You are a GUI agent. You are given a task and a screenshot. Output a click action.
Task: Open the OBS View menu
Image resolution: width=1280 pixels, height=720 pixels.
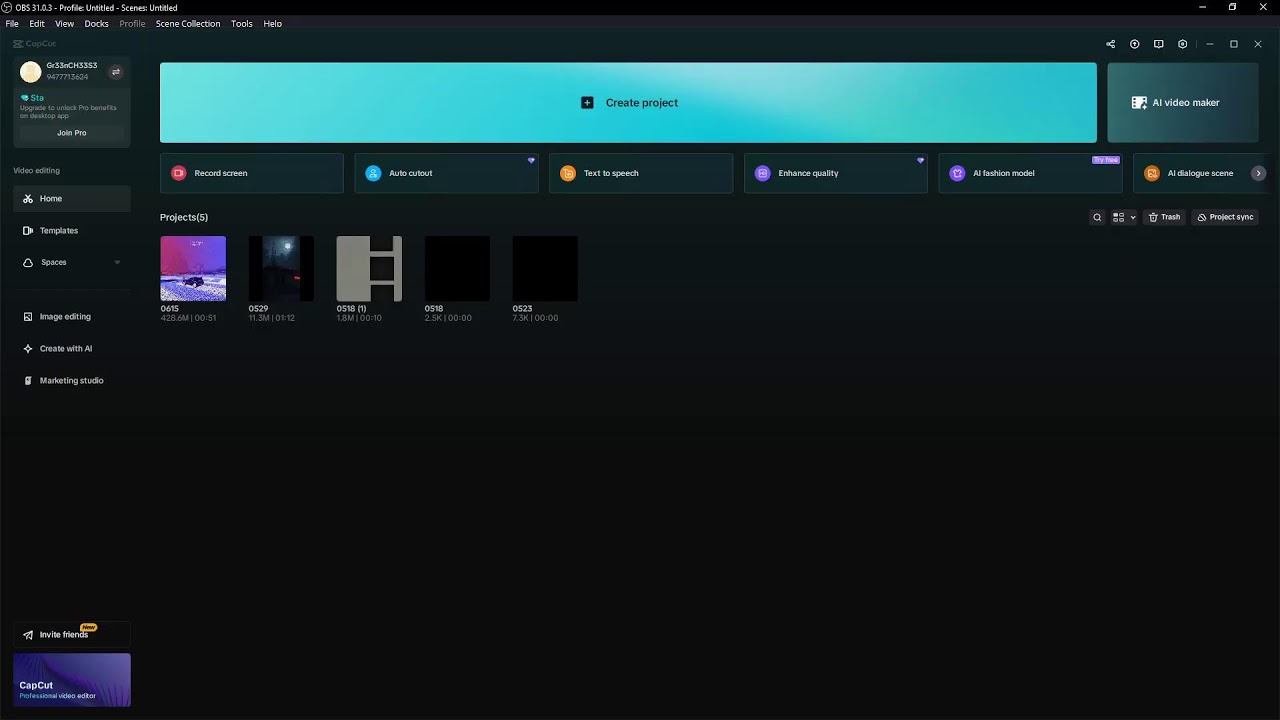[x=64, y=23]
